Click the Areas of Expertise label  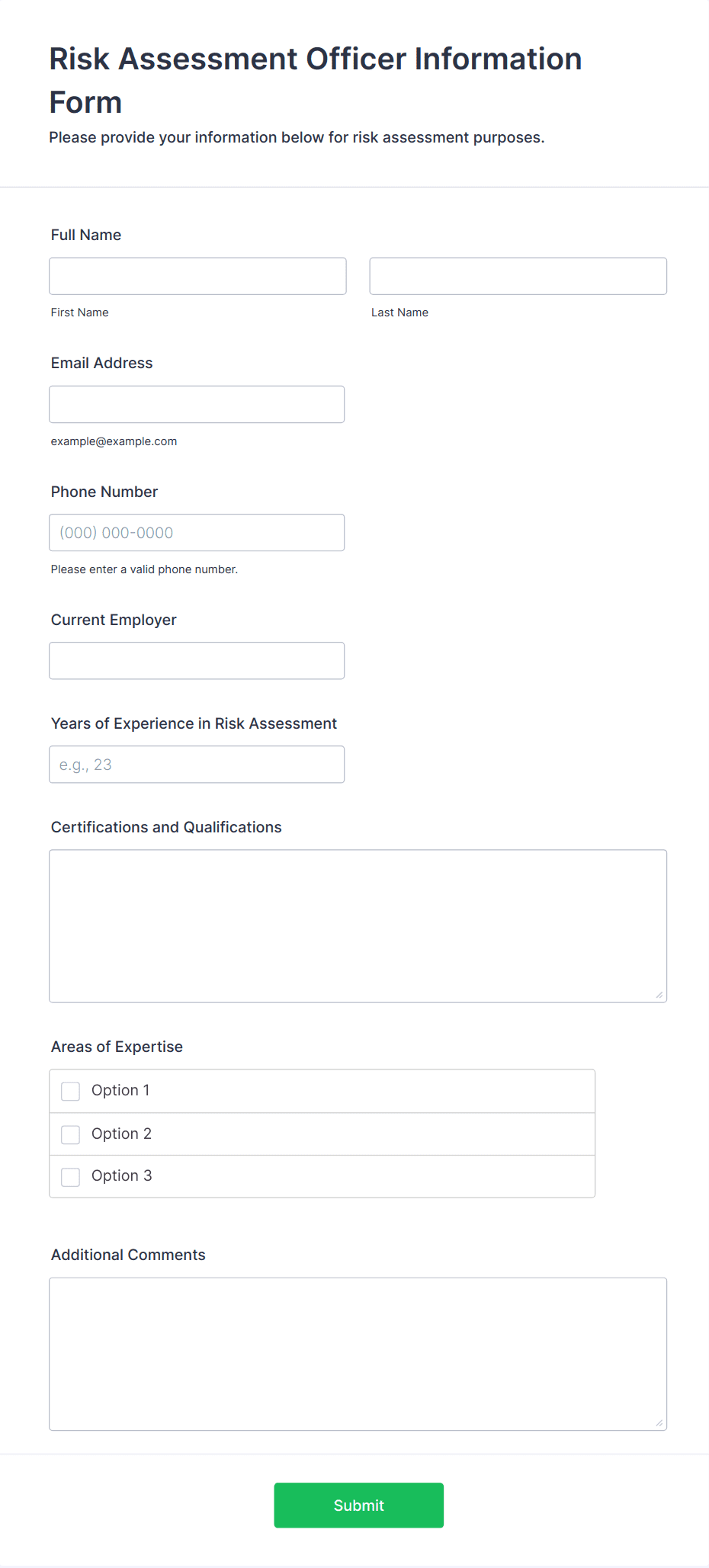coord(117,1047)
